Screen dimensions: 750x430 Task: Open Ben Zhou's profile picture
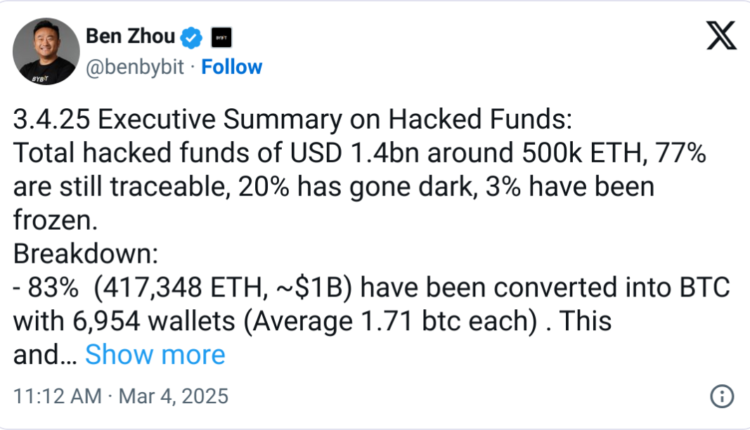click(47, 51)
